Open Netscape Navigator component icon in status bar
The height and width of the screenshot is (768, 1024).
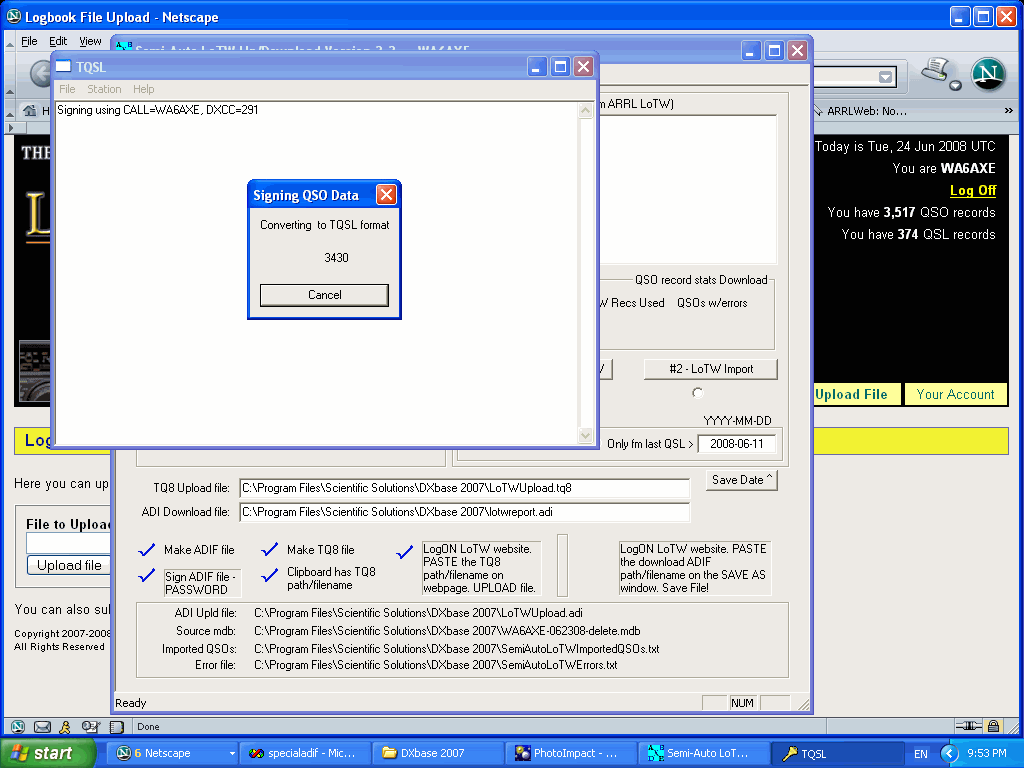(18, 726)
